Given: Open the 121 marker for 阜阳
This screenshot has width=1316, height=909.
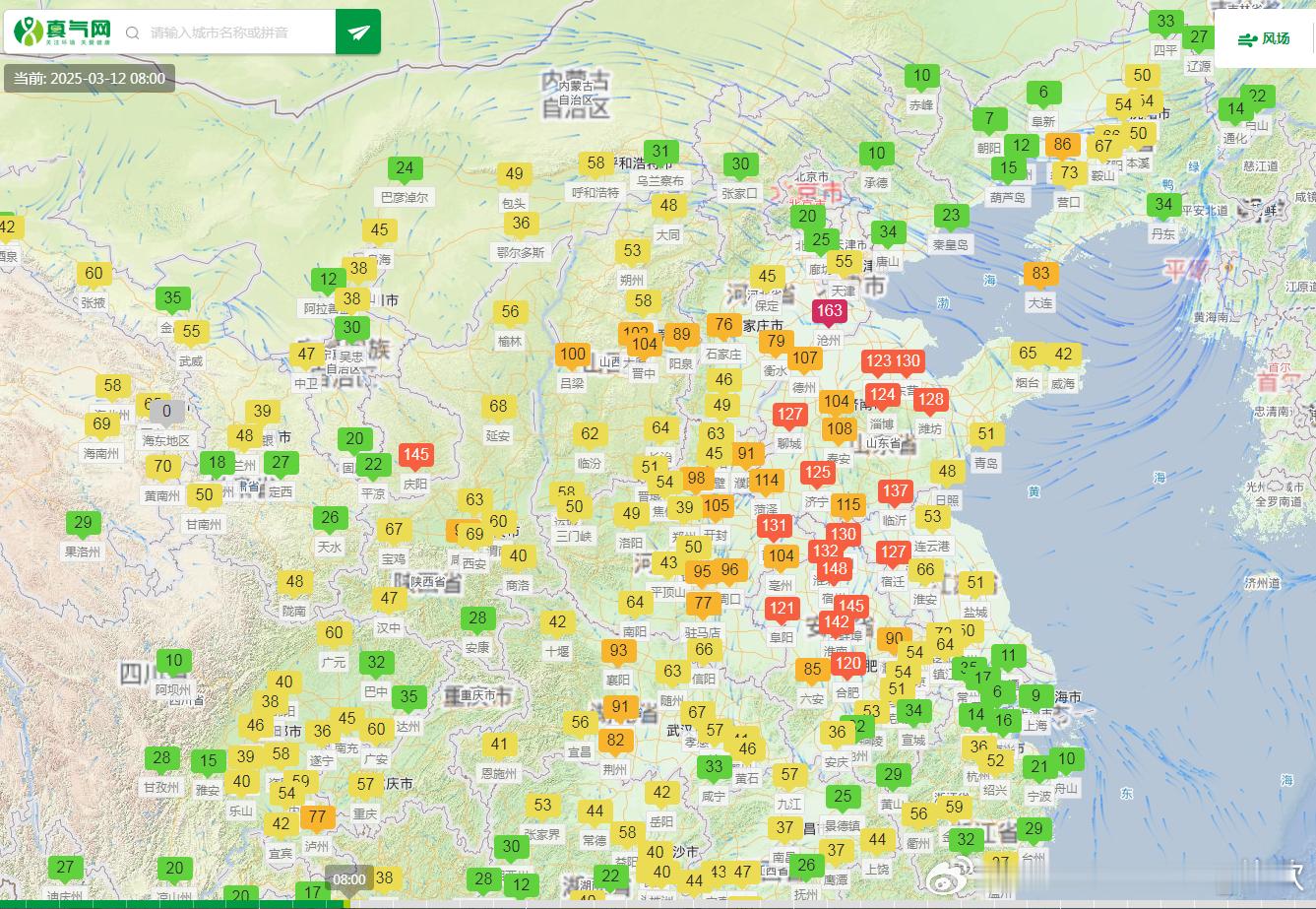Looking at the screenshot, I should (783, 610).
